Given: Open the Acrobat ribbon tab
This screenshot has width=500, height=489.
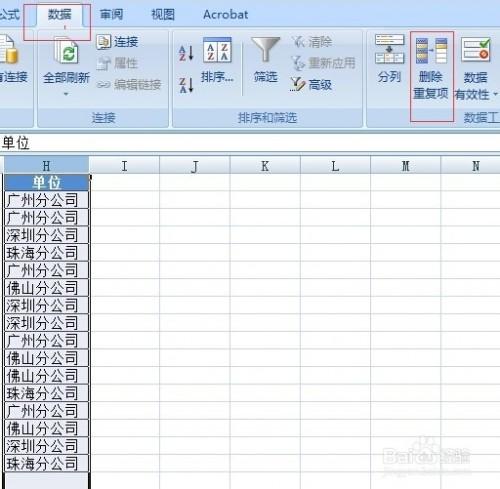Looking at the screenshot, I should [226, 15].
